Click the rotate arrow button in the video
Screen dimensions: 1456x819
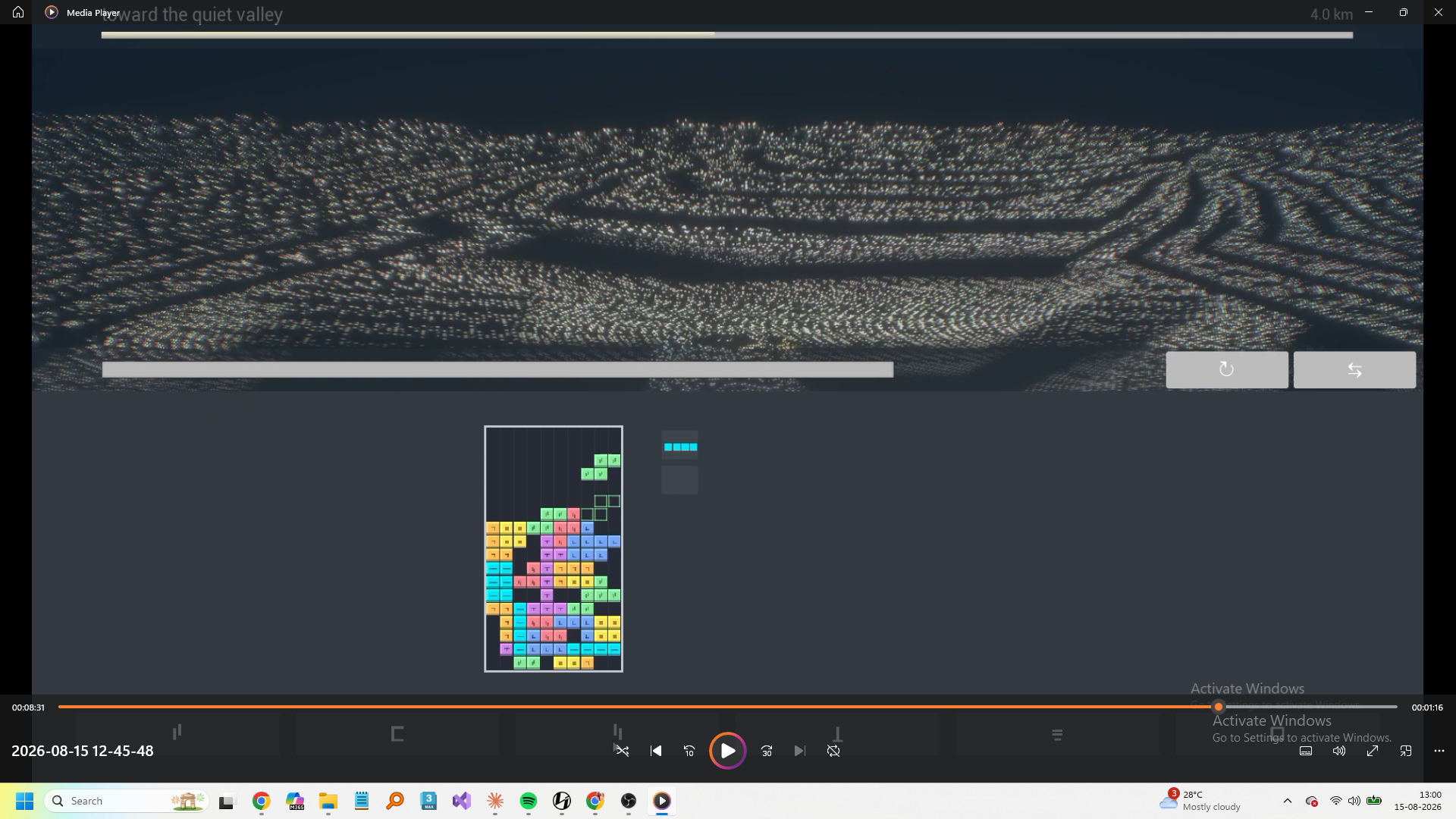click(x=1227, y=370)
